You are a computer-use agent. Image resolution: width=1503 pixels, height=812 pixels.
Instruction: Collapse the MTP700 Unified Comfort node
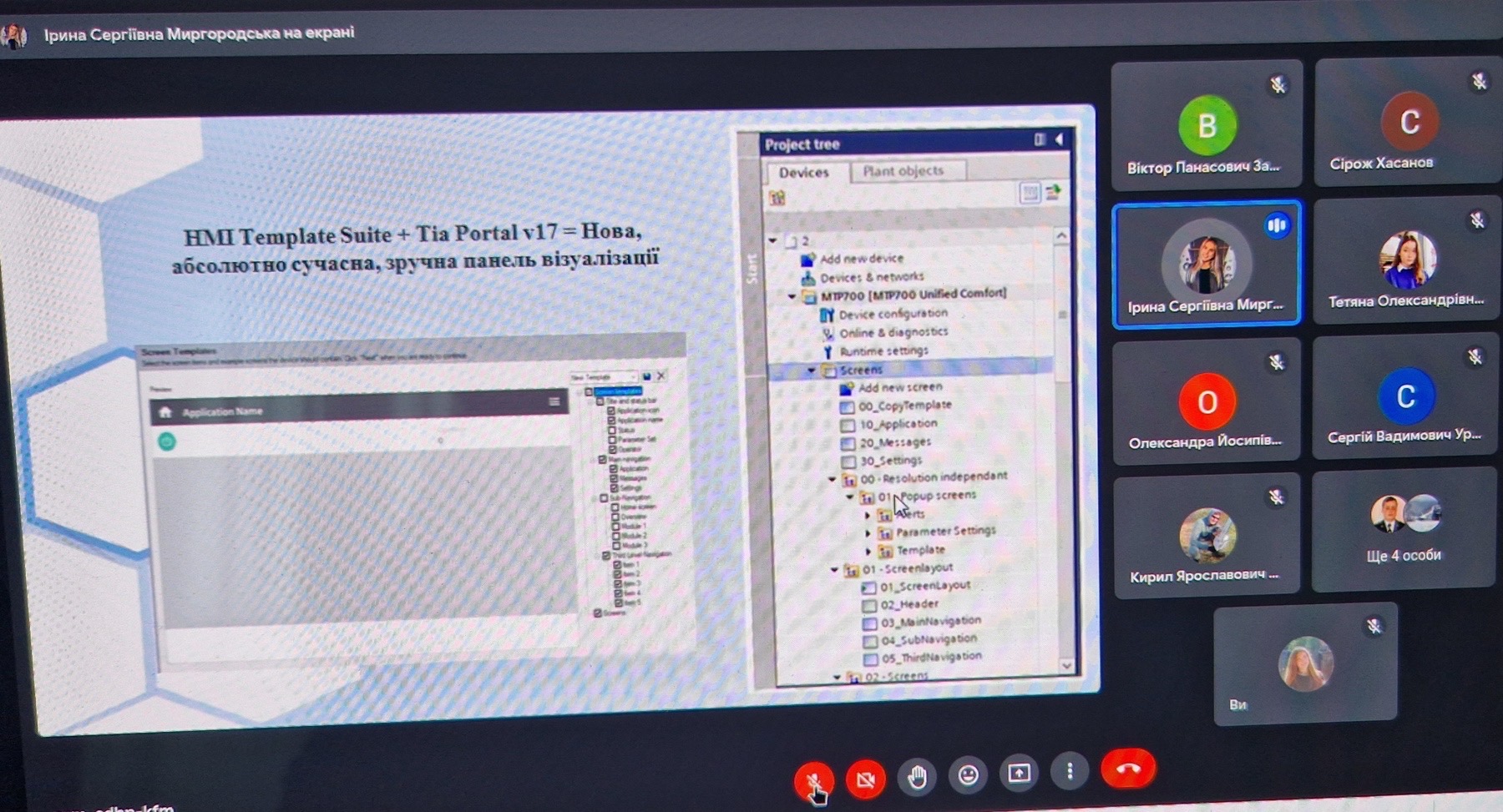tap(792, 295)
